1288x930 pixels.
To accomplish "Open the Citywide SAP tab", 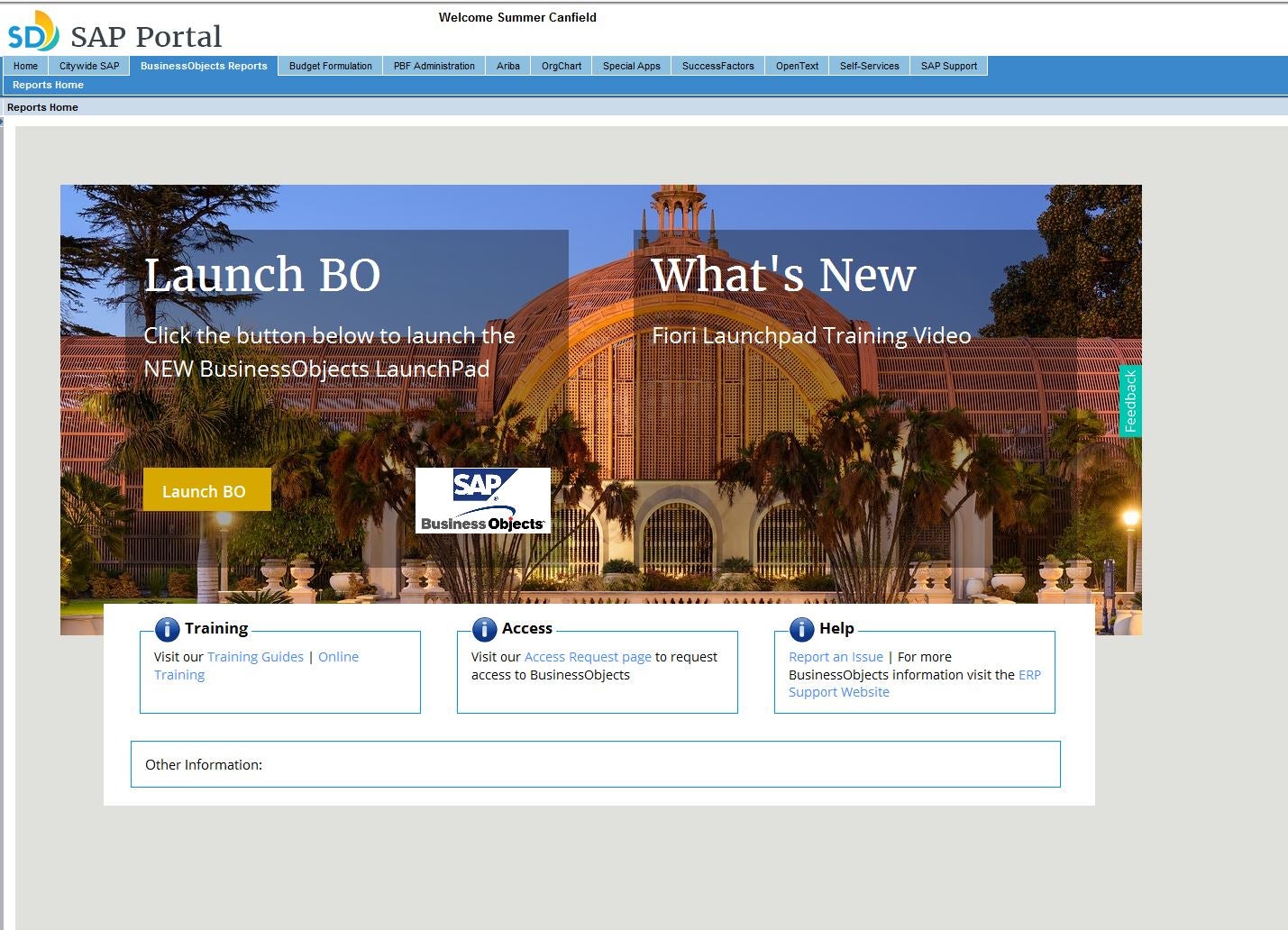I will [x=89, y=66].
